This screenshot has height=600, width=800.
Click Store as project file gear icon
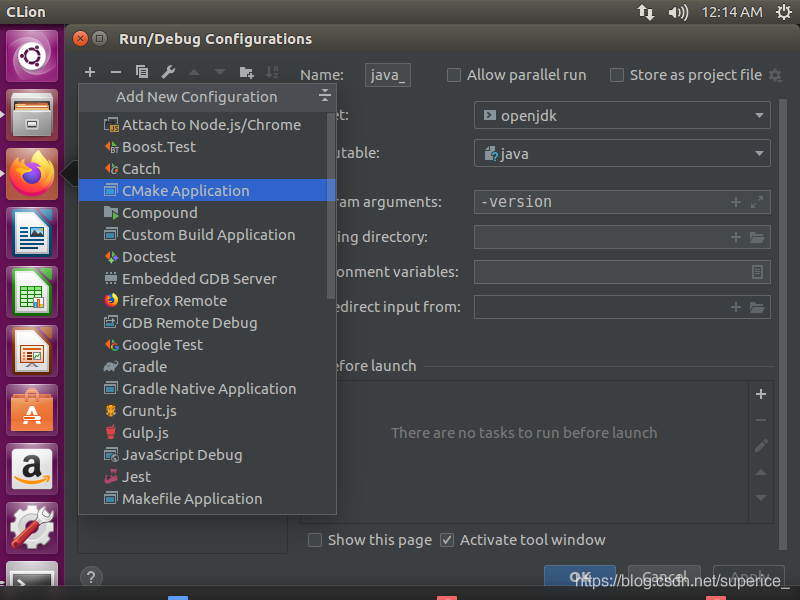[776, 76]
